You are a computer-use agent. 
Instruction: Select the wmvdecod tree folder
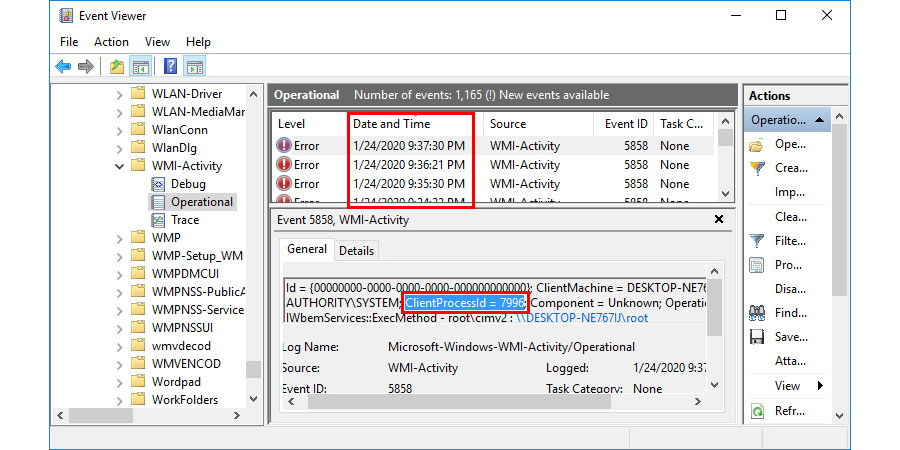point(181,346)
